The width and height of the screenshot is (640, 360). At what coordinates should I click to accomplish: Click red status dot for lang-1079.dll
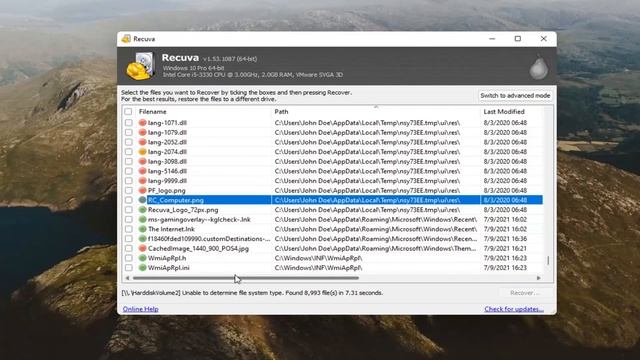142,132
